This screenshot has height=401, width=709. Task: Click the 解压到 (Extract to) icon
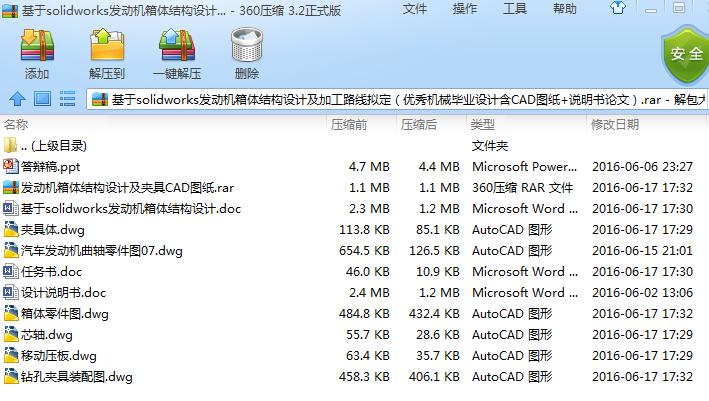107,45
